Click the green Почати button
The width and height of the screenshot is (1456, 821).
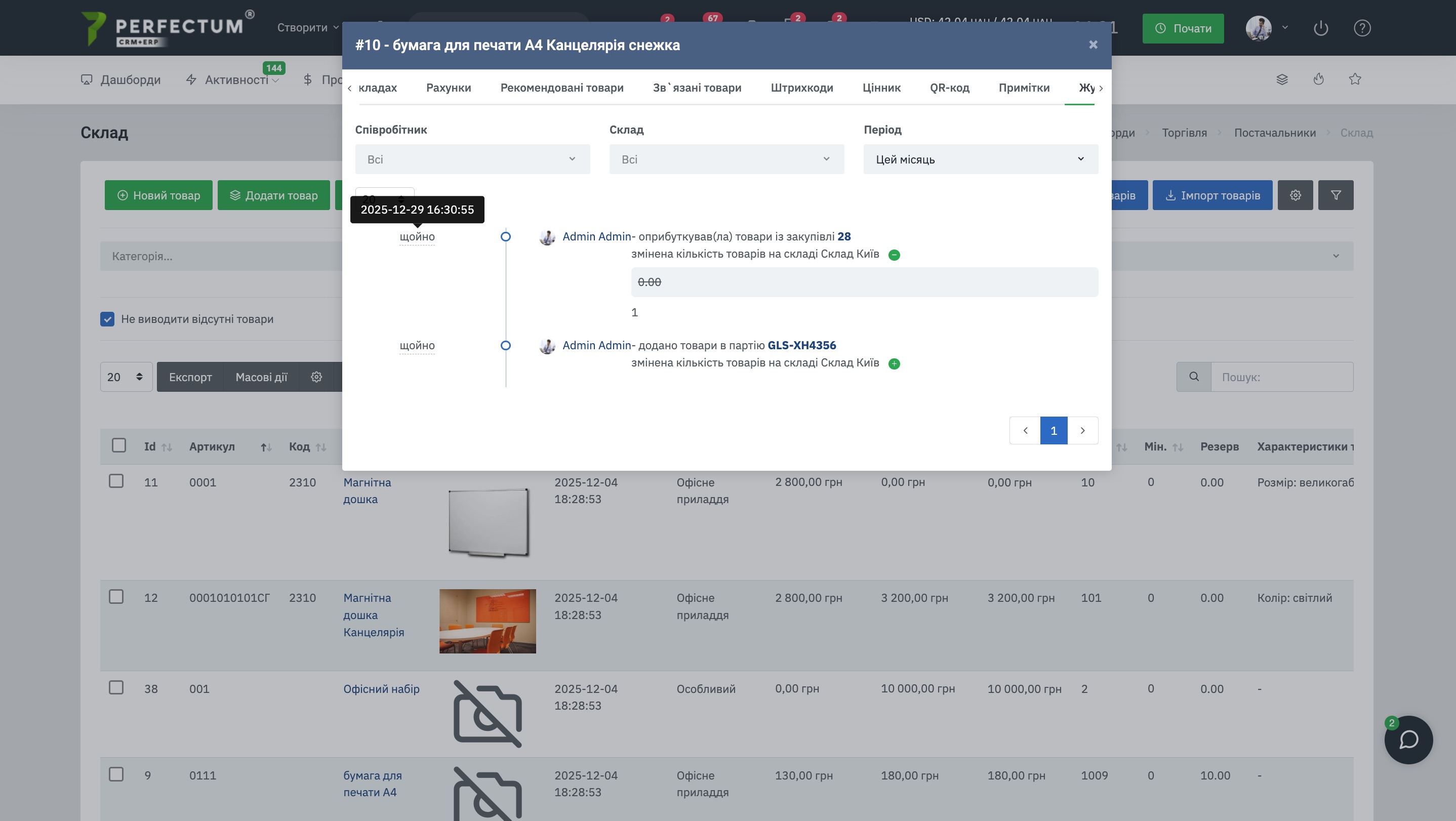1183,28
